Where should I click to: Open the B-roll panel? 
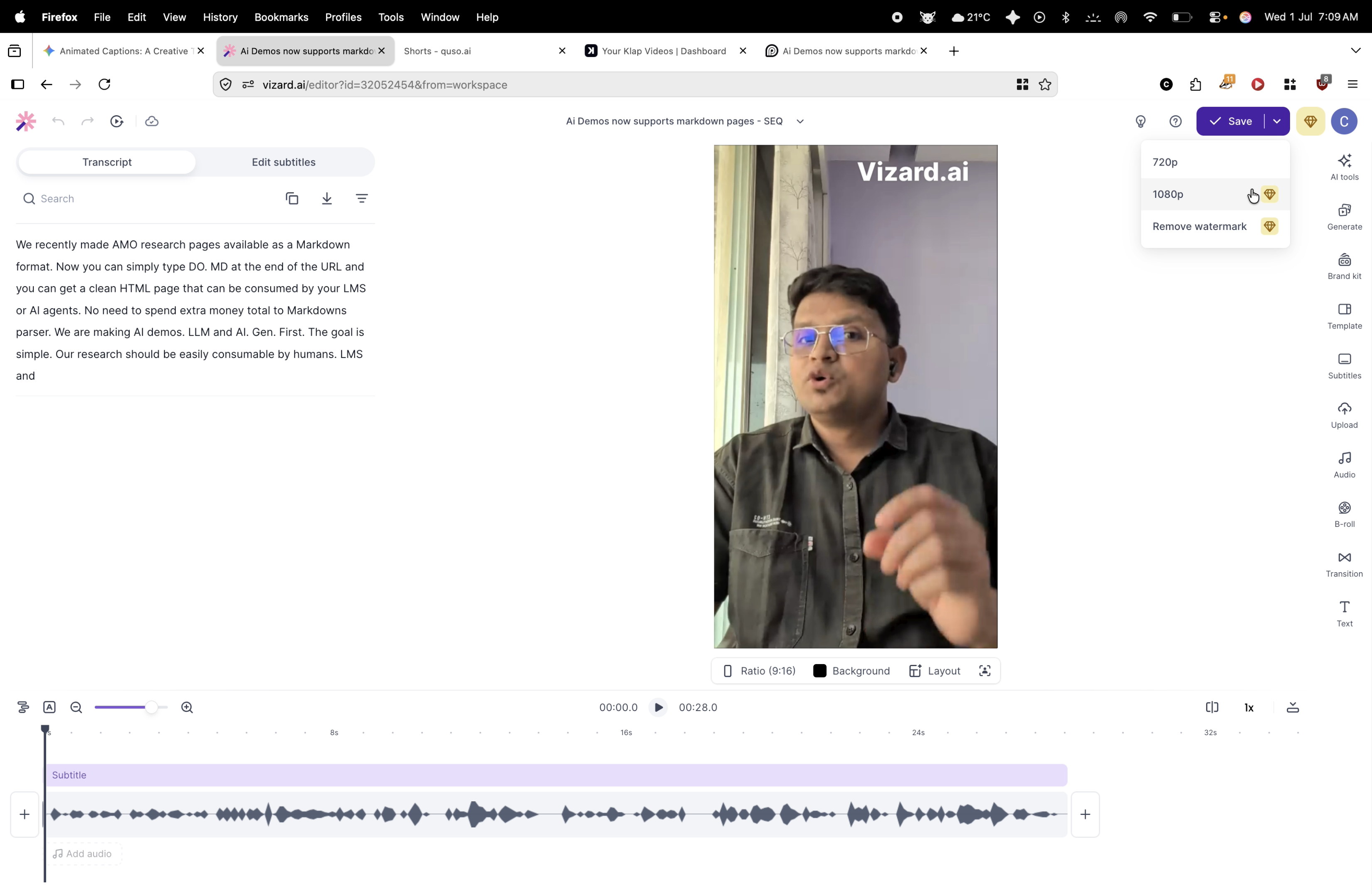coord(1344,514)
